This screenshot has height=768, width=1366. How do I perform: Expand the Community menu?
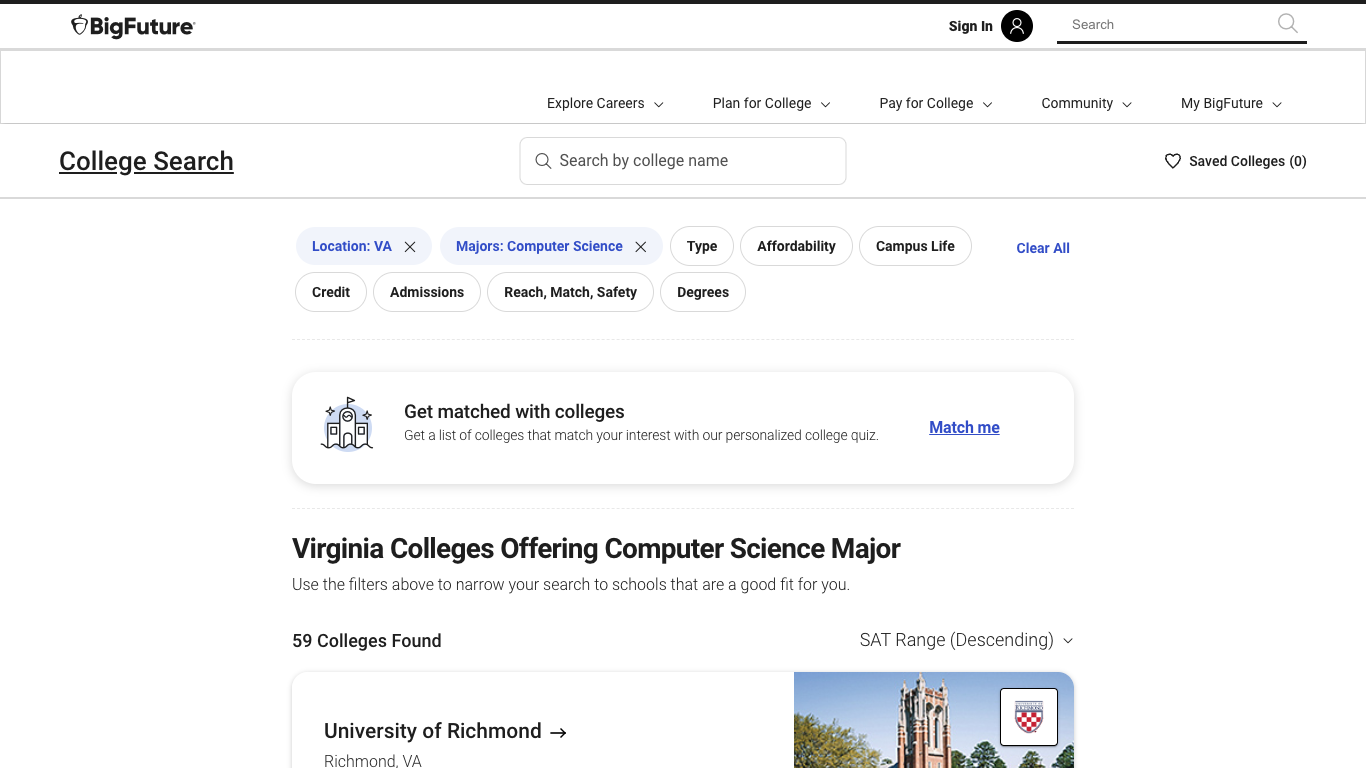pyautogui.click(x=1086, y=103)
